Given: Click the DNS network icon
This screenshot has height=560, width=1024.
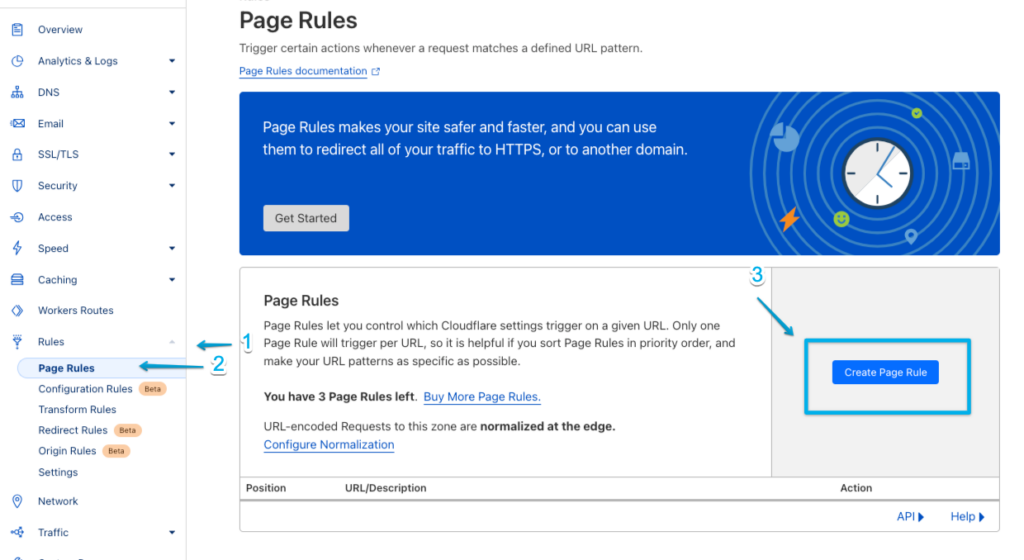Looking at the screenshot, I should (x=17, y=93).
